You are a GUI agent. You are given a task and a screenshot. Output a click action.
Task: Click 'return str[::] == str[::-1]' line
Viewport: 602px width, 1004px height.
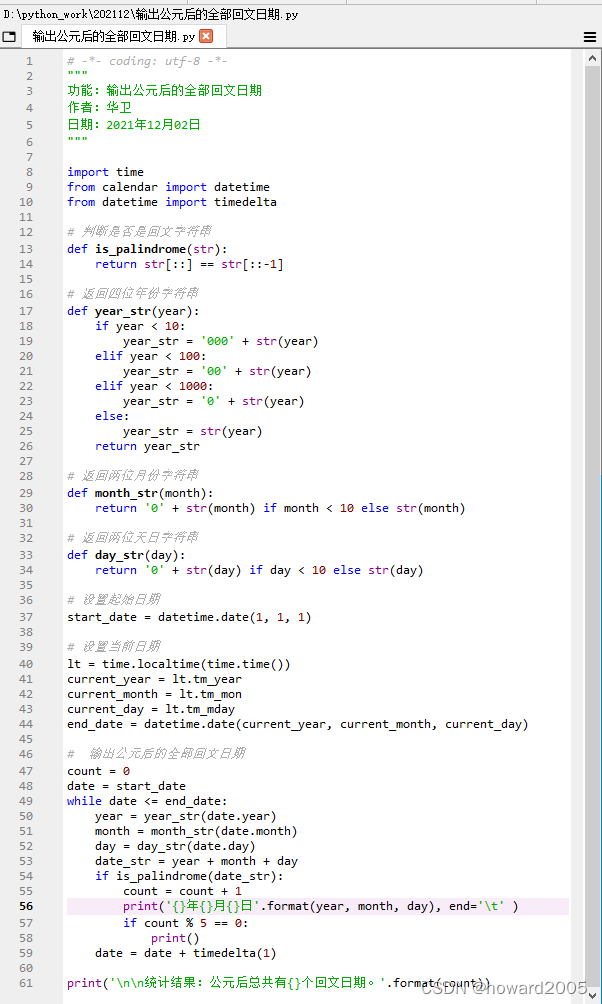(x=189, y=264)
